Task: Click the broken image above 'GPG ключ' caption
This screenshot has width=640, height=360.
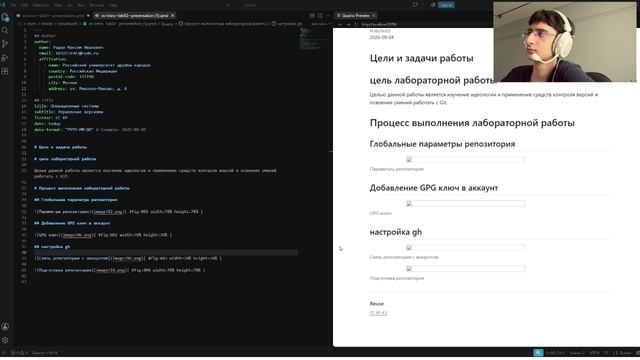Action: (466, 204)
